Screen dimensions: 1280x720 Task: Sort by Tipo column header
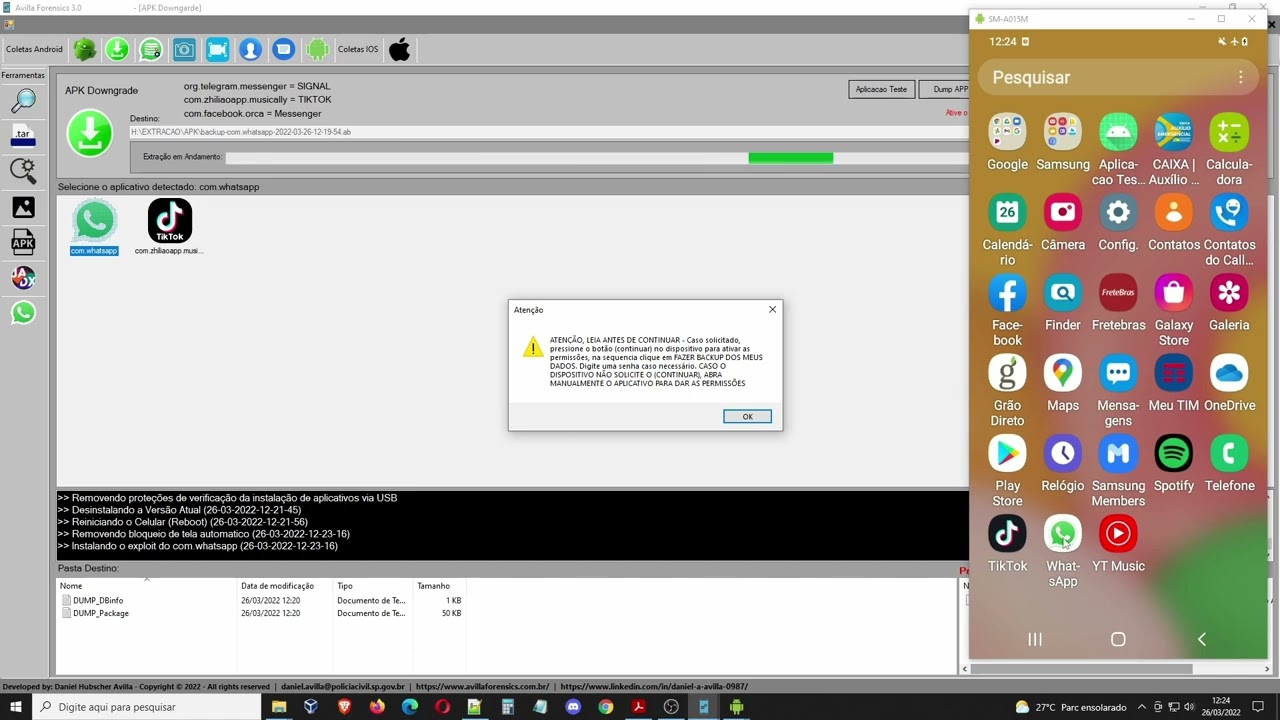[373, 586]
